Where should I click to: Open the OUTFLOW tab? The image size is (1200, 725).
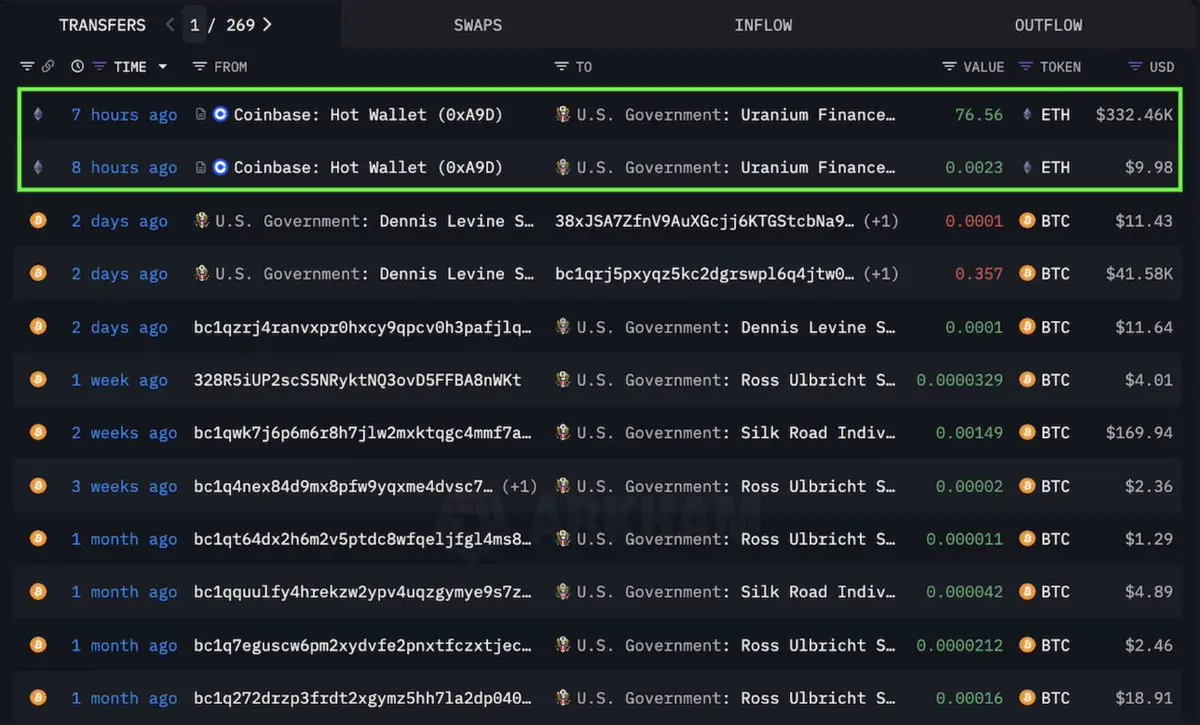(x=1048, y=24)
